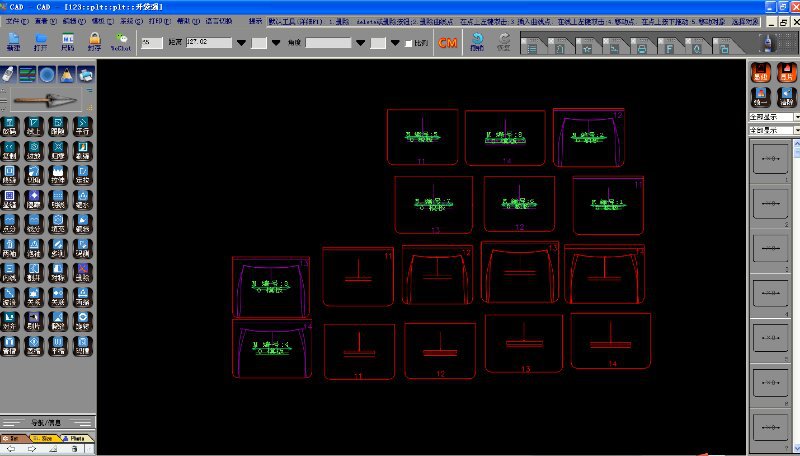The height and width of the screenshot is (456, 800).
Task: Click the phone/device icon atop the left panel
Action: [8, 75]
